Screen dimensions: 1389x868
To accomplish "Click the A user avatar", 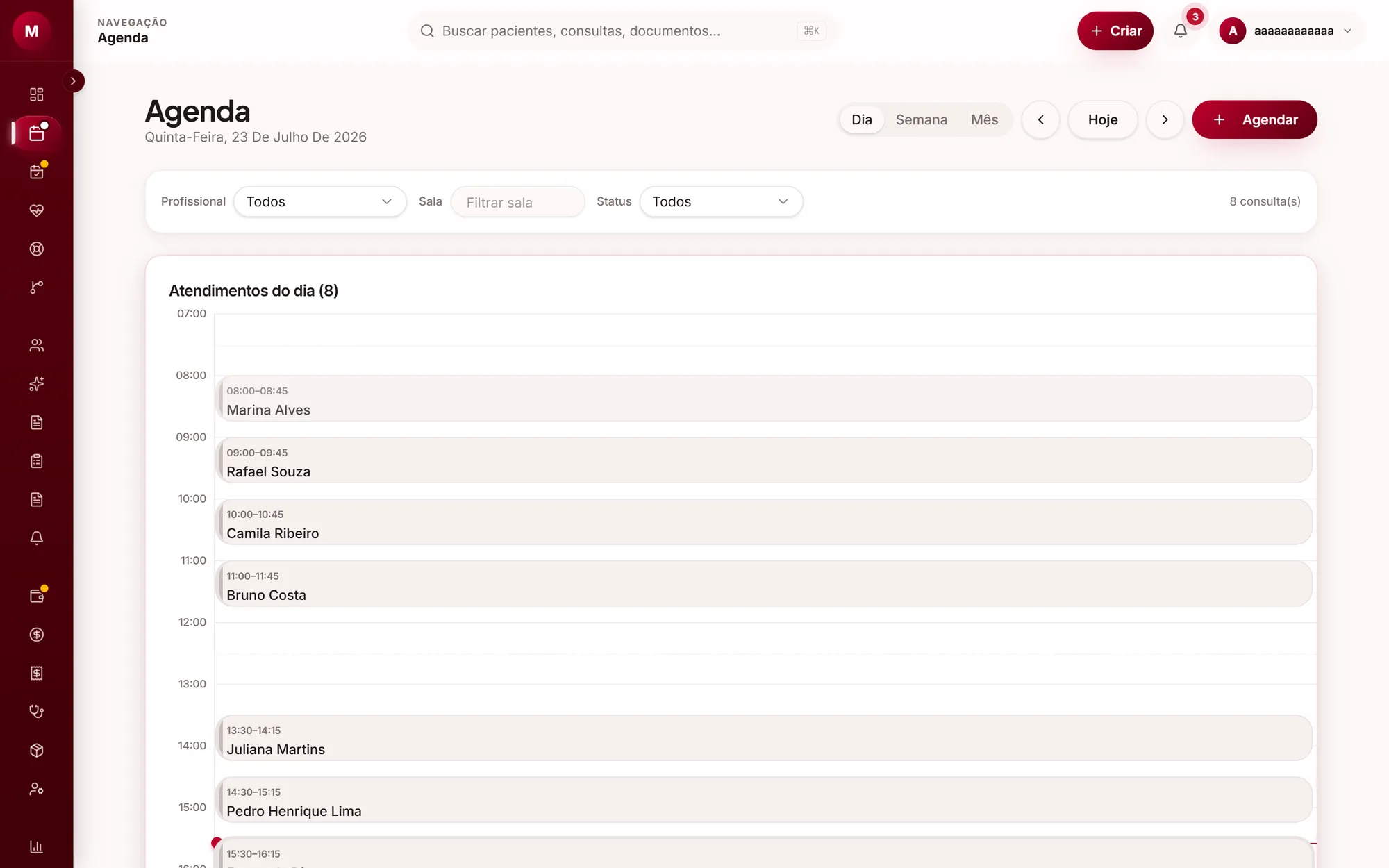I will [x=1233, y=31].
